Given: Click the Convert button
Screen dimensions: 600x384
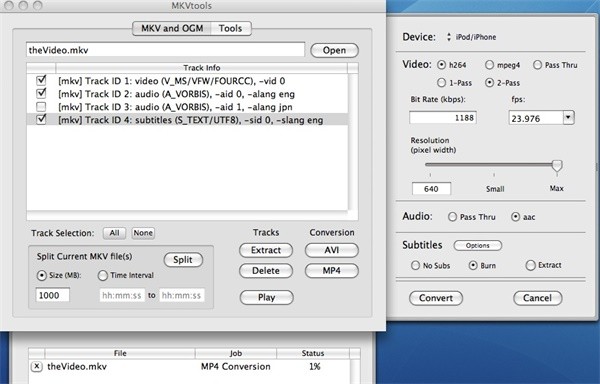Looking at the screenshot, I should pyautogui.click(x=436, y=298).
